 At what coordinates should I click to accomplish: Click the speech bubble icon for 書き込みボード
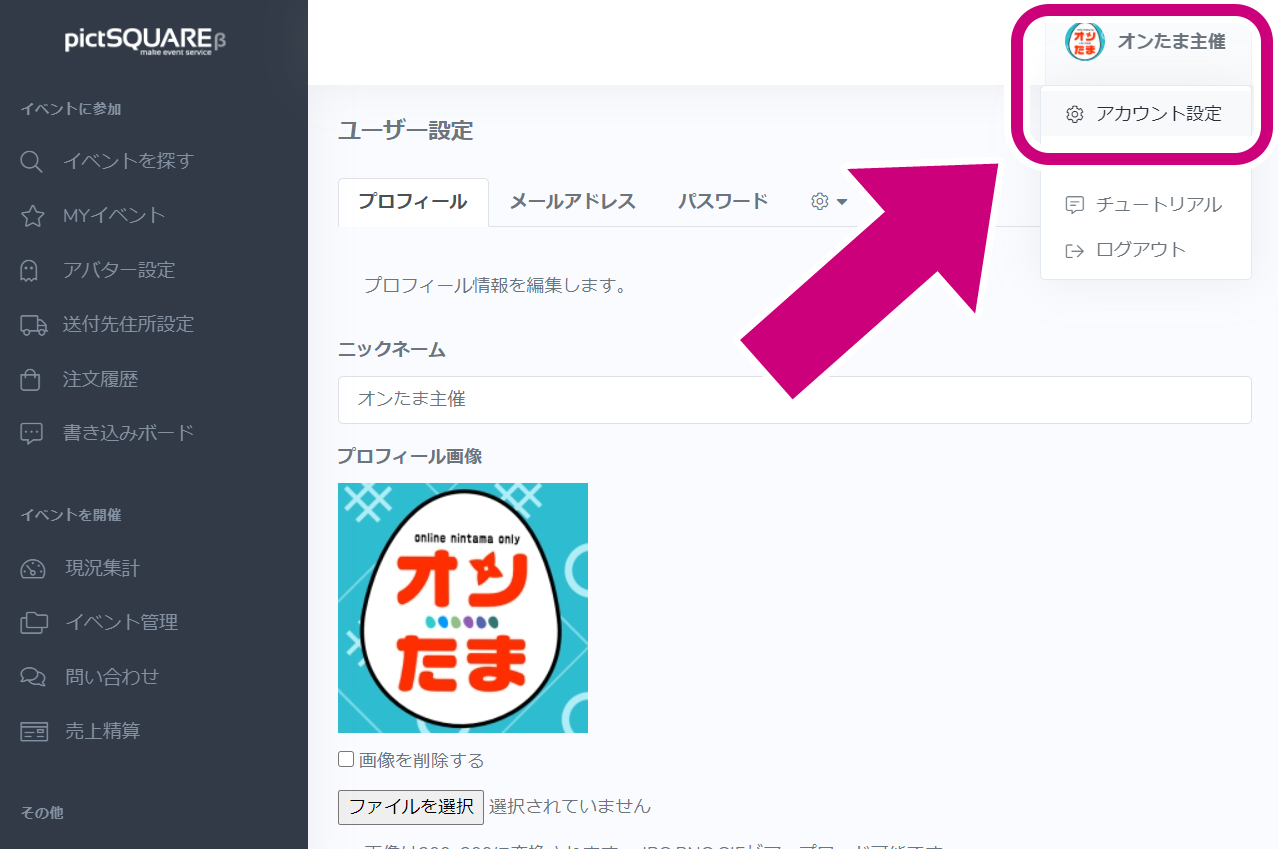tap(32, 433)
